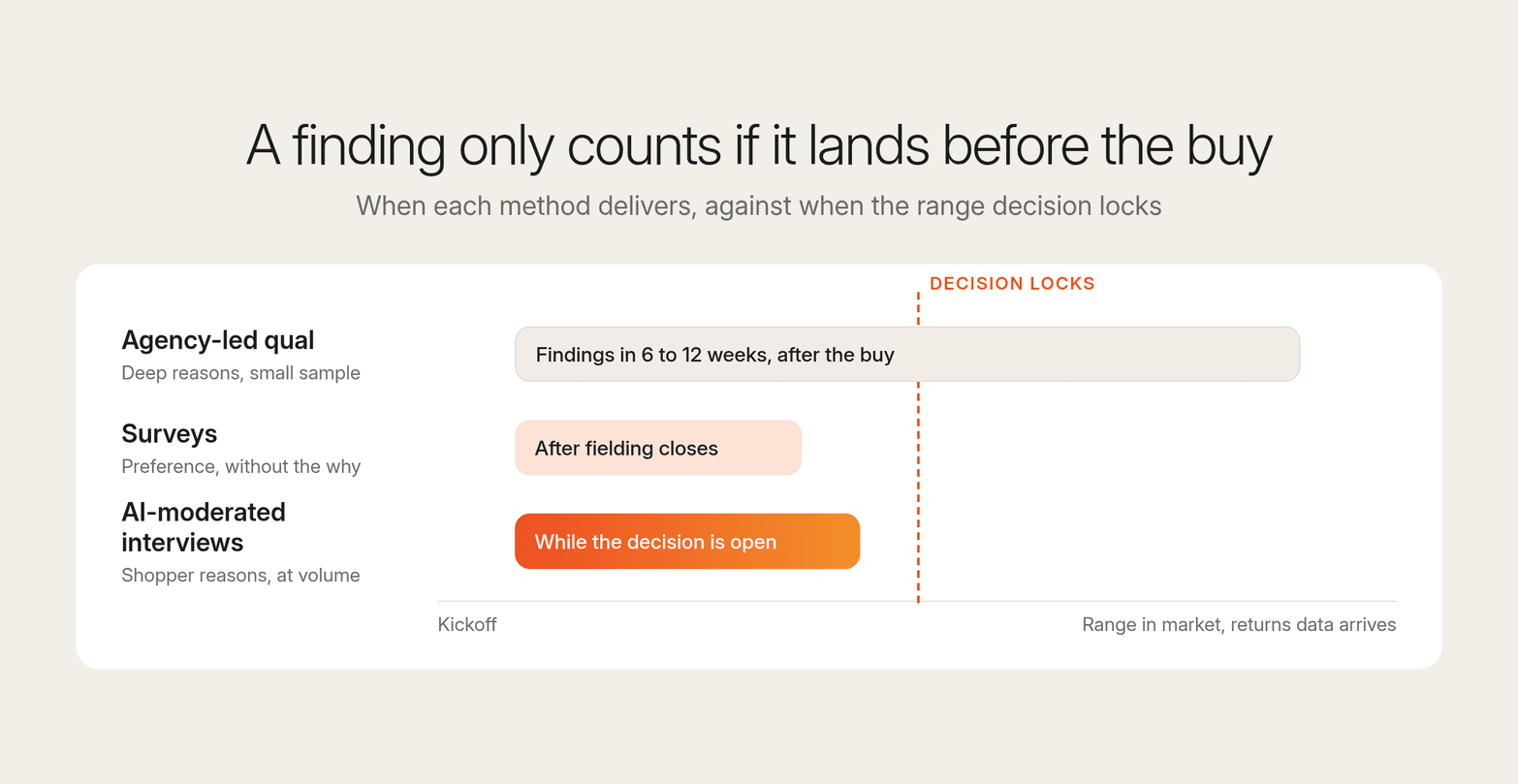Click the white chart card background
Screen dimensions: 1518x784
coord(1115,504)
